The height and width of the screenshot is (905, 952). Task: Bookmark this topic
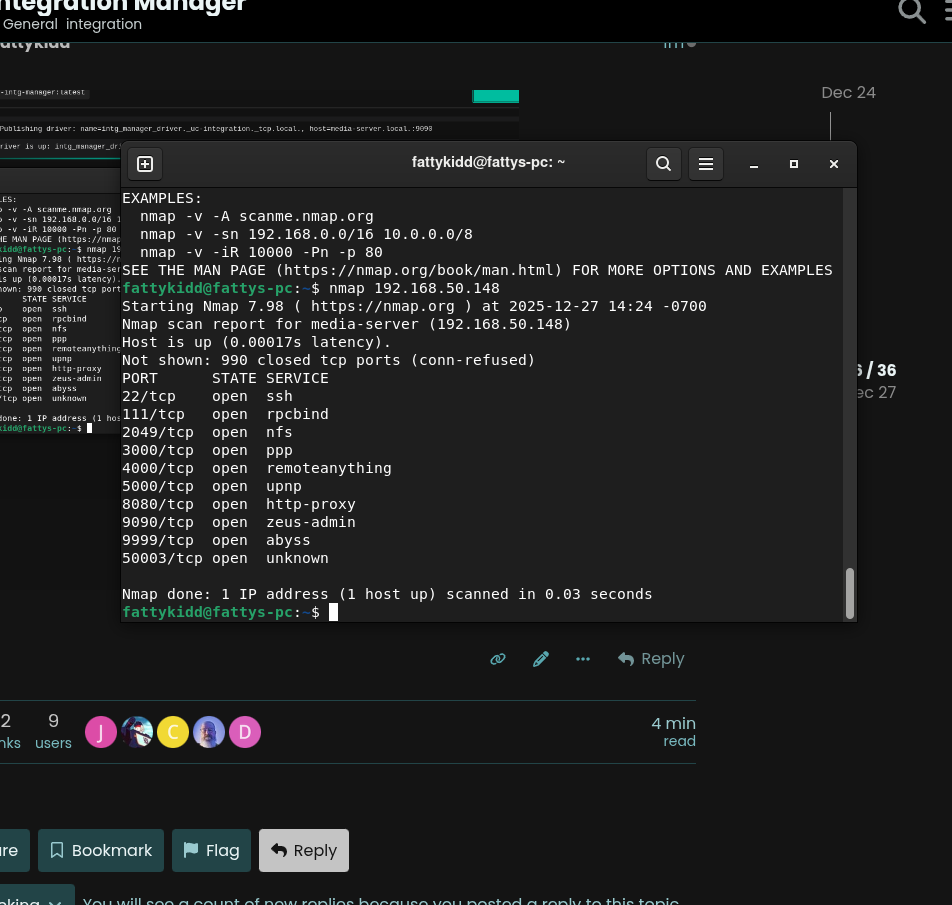[101, 850]
